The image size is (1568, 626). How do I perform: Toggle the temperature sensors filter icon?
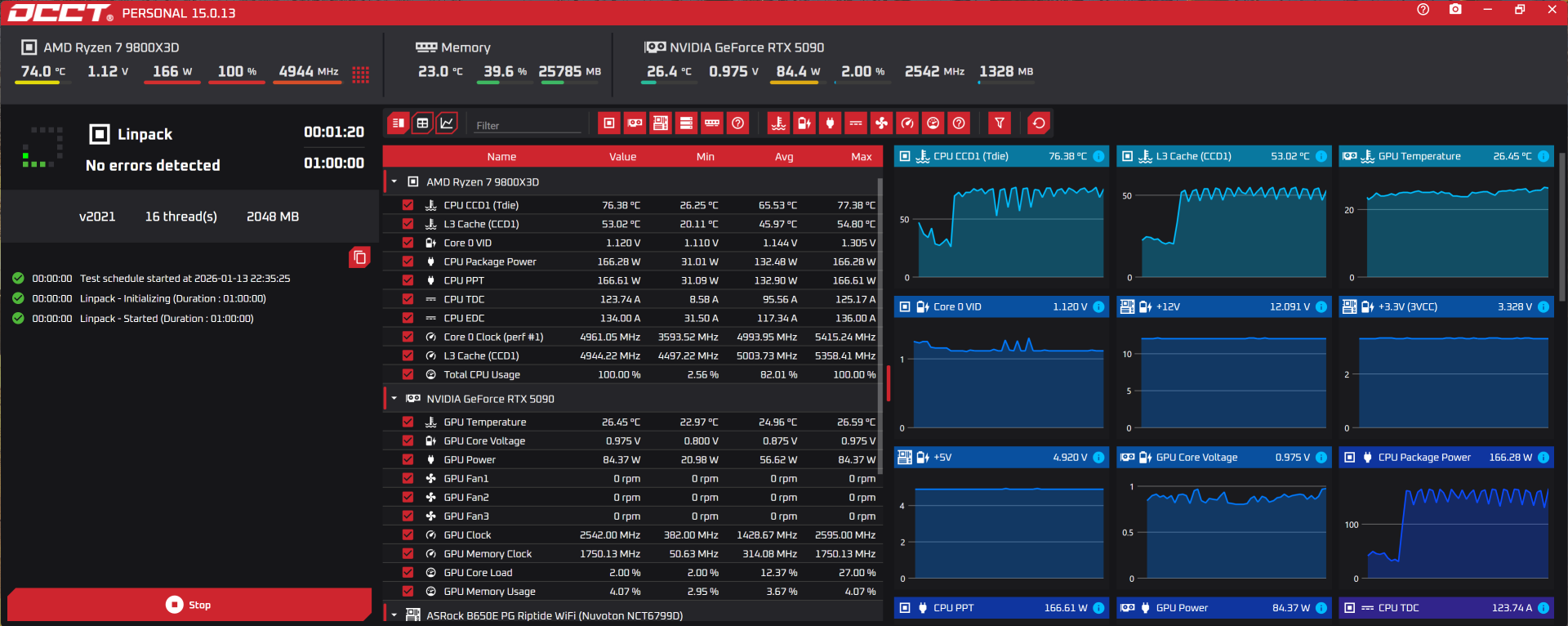[778, 123]
